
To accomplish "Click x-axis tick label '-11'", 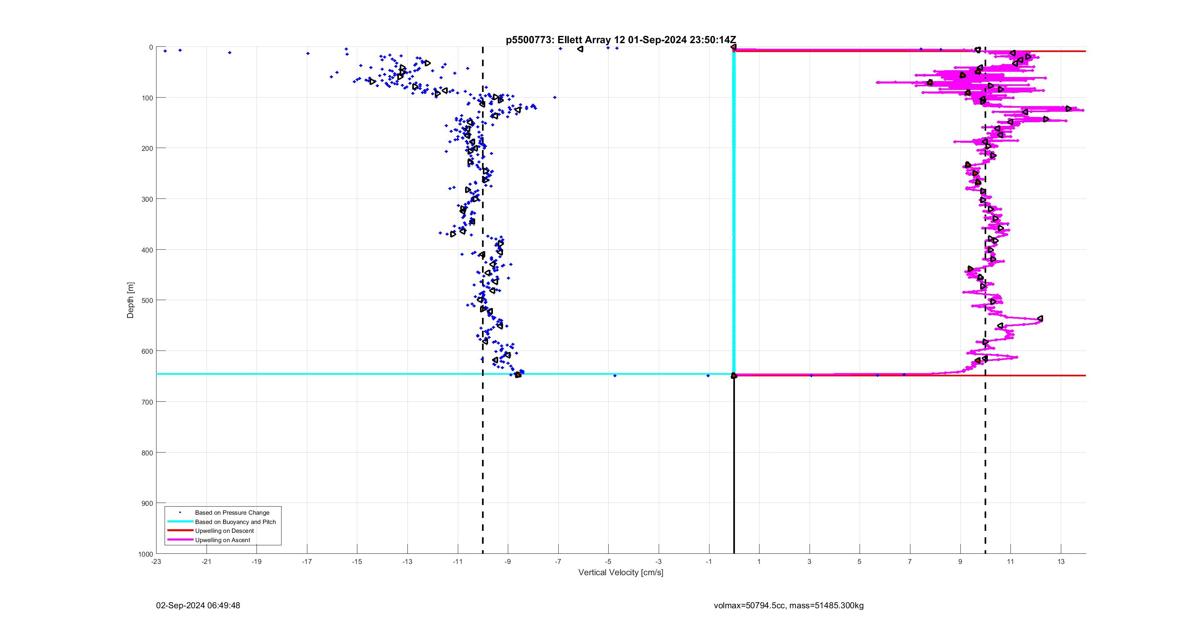I will pyautogui.click(x=457, y=562).
